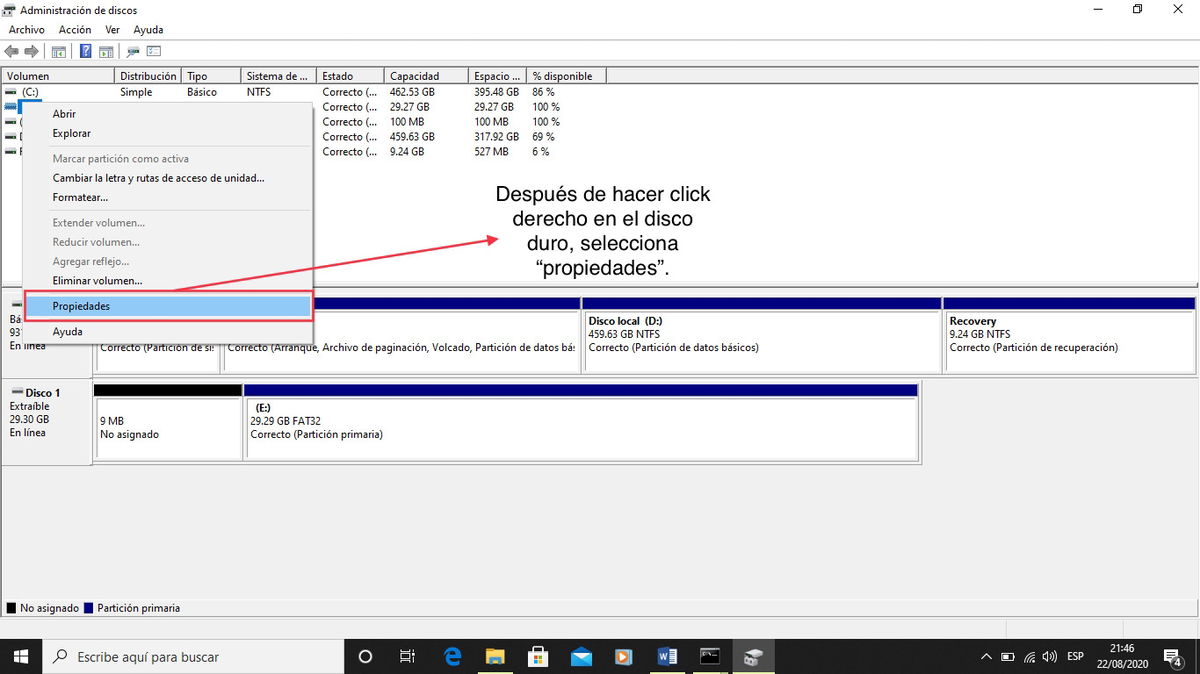This screenshot has width=1200, height=674.
Task: Choose Formatear... from the context menu
Action: pyautogui.click(x=80, y=197)
